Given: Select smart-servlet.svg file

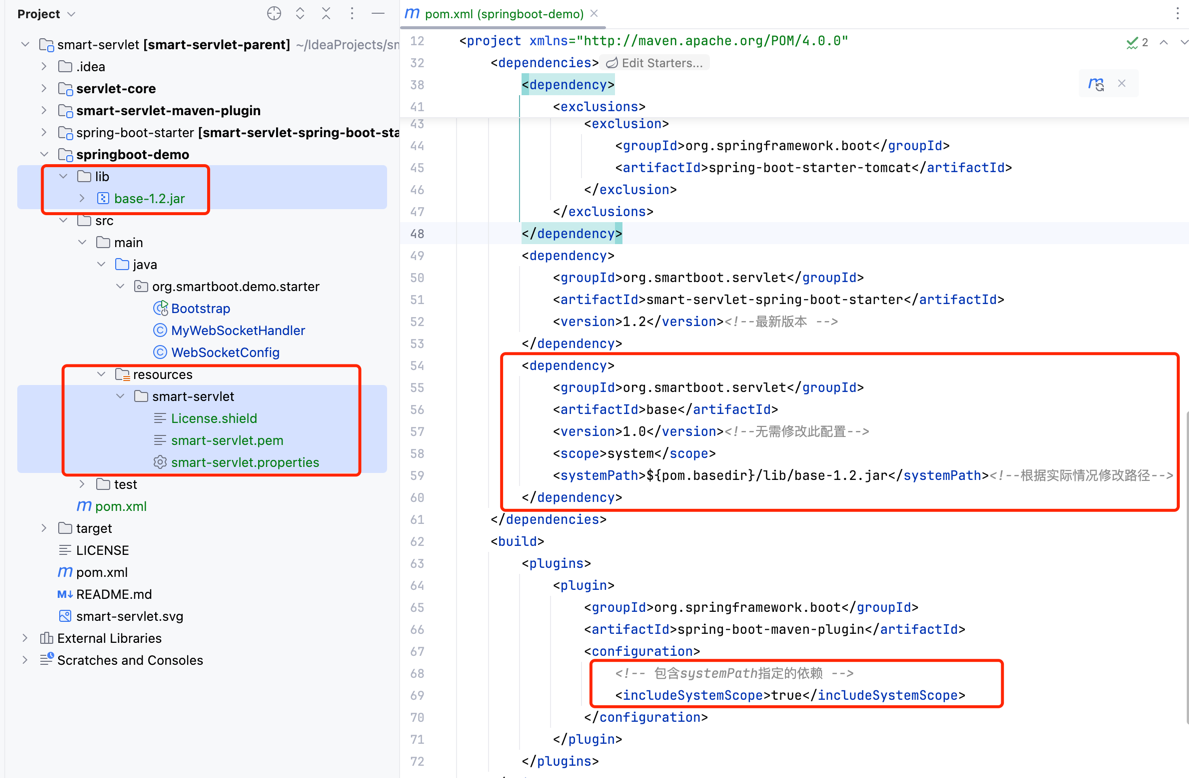Looking at the screenshot, I should [x=130, y=616].
